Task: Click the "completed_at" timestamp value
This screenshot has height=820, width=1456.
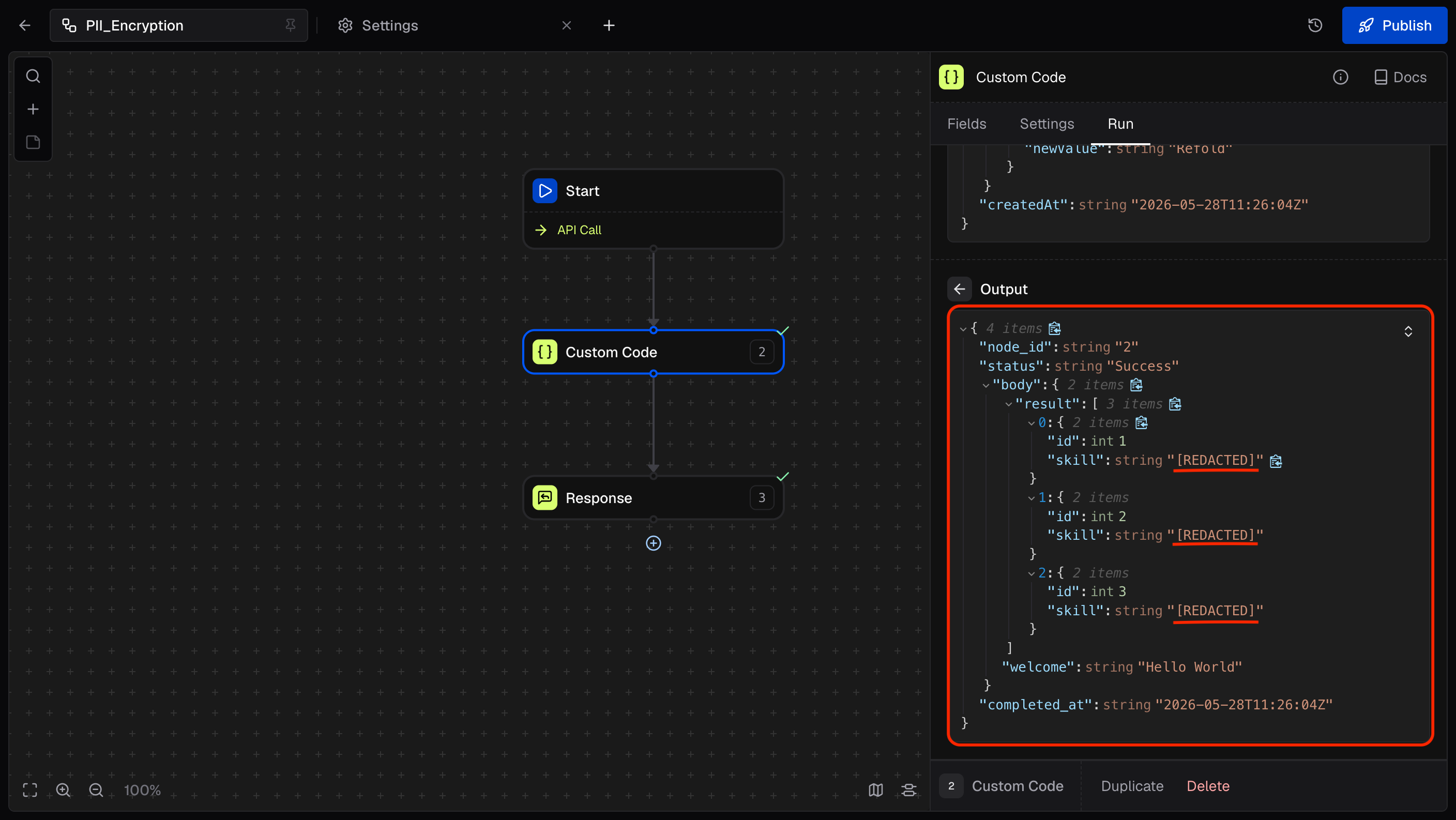Action: 1243,705
